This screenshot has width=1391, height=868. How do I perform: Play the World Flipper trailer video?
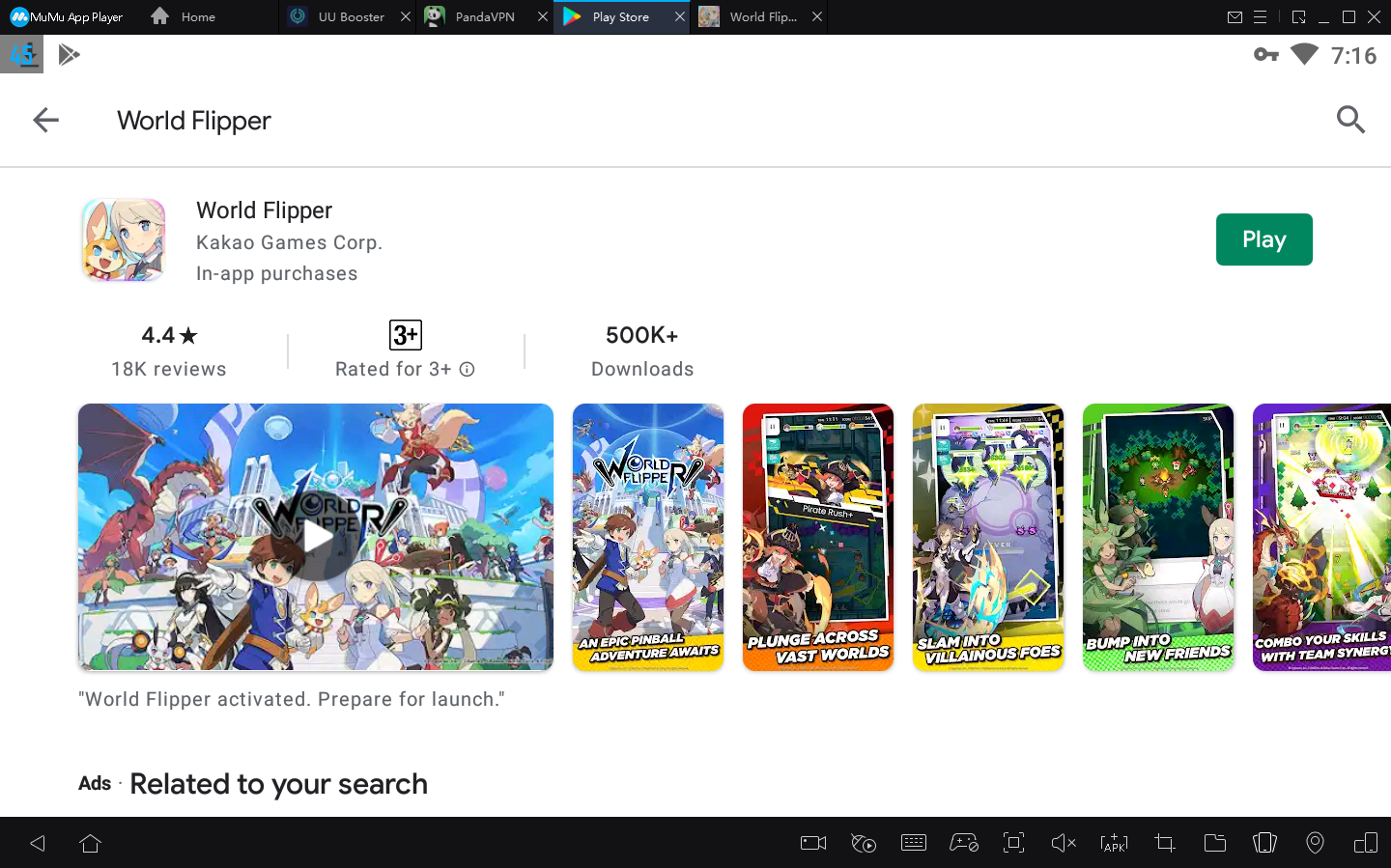click(x=316, y=537)
